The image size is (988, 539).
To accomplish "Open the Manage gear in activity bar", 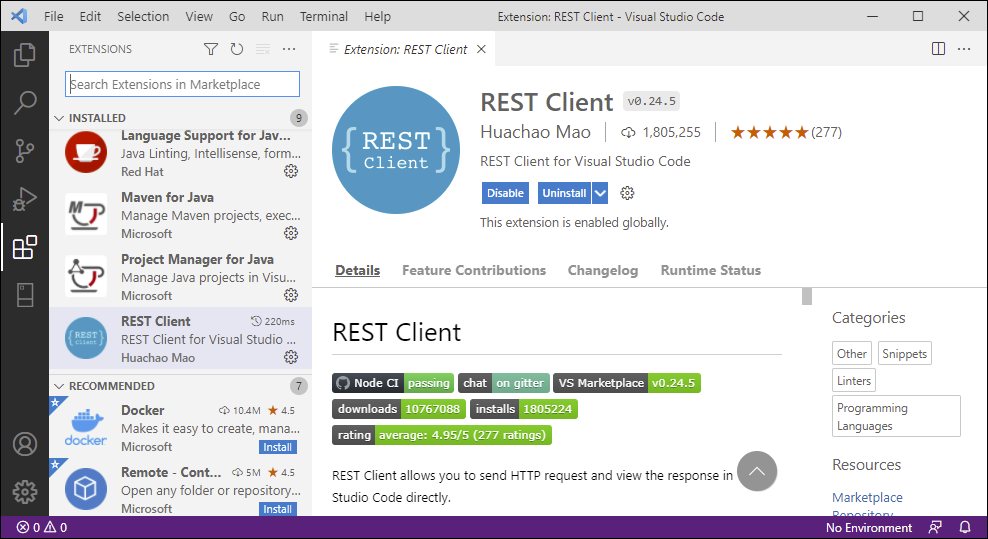I will (x=25, y=492).
